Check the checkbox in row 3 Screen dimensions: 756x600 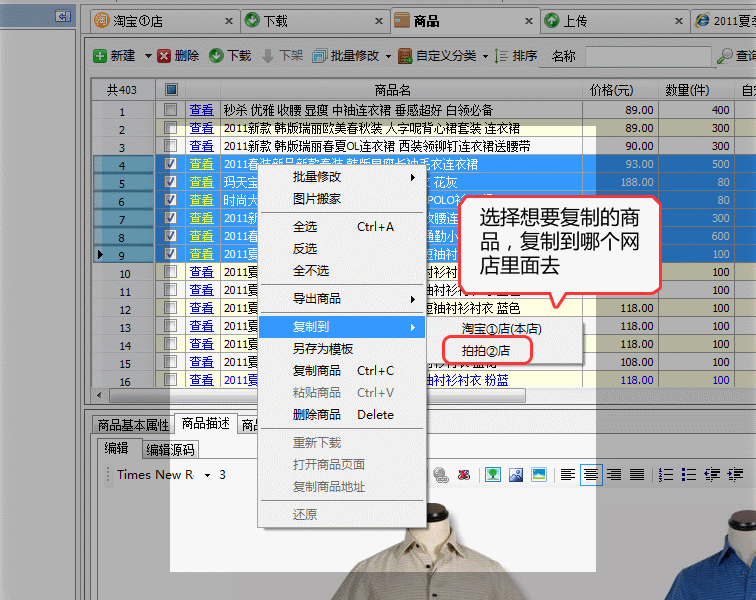pos(170,146)
